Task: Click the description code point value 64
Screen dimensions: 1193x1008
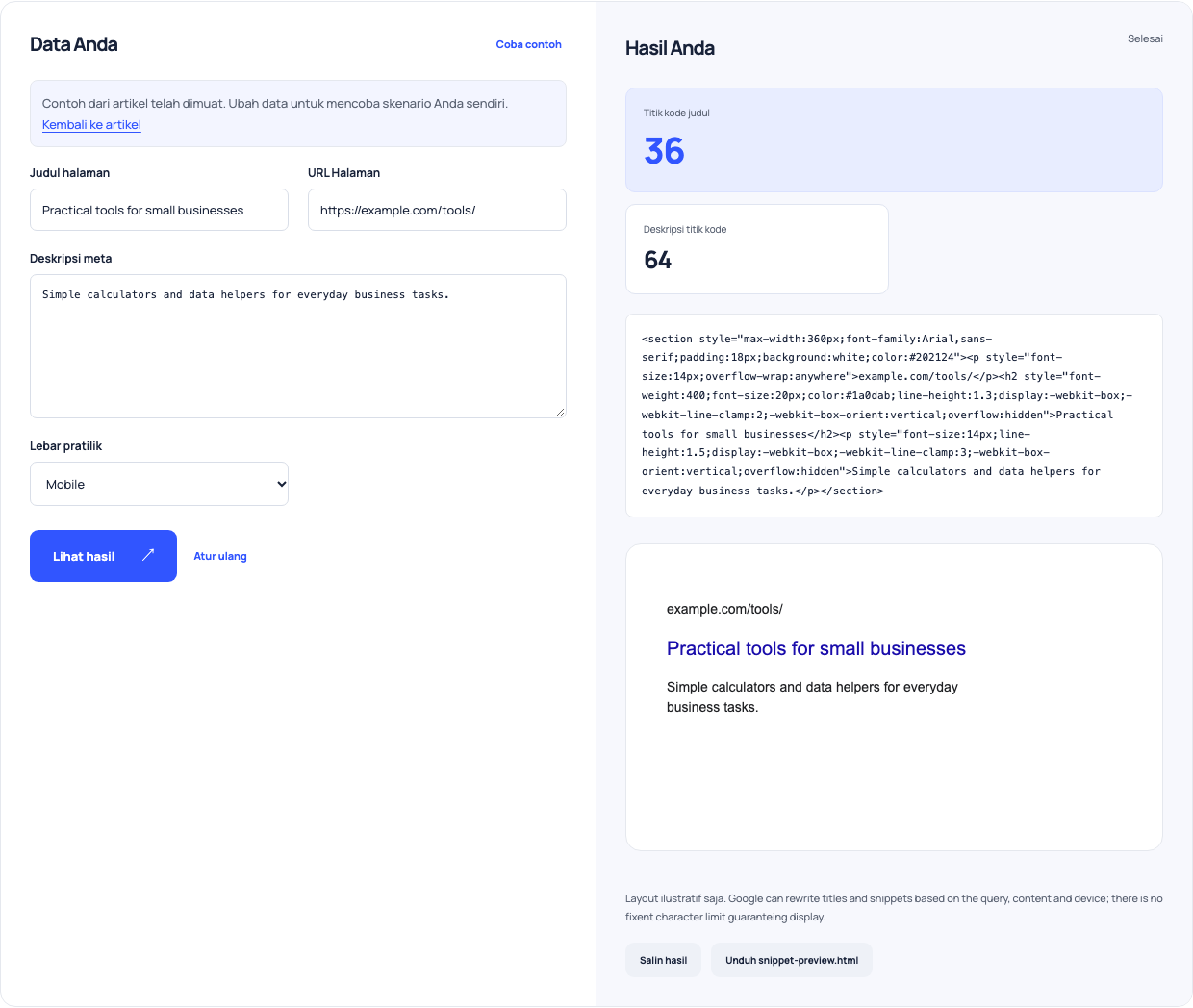Action: pos(658,260)
